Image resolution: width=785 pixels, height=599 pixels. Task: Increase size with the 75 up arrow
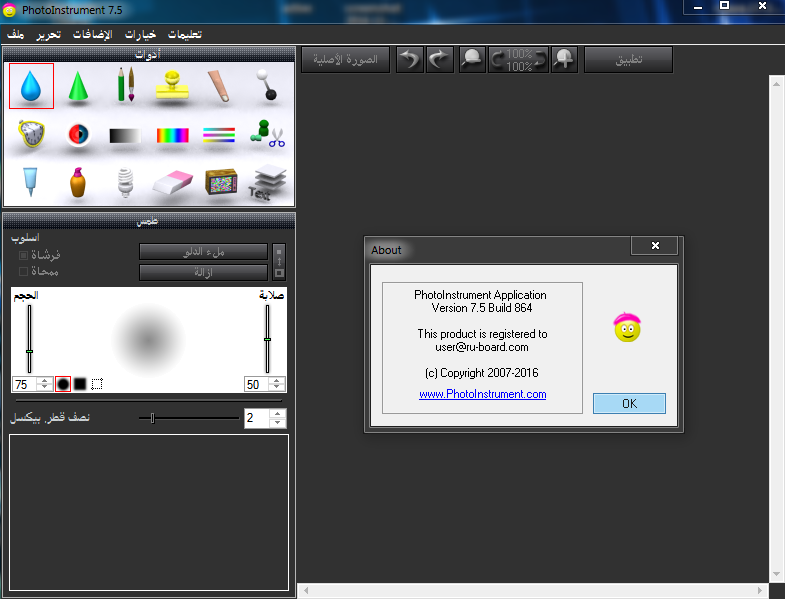point(45,381)
